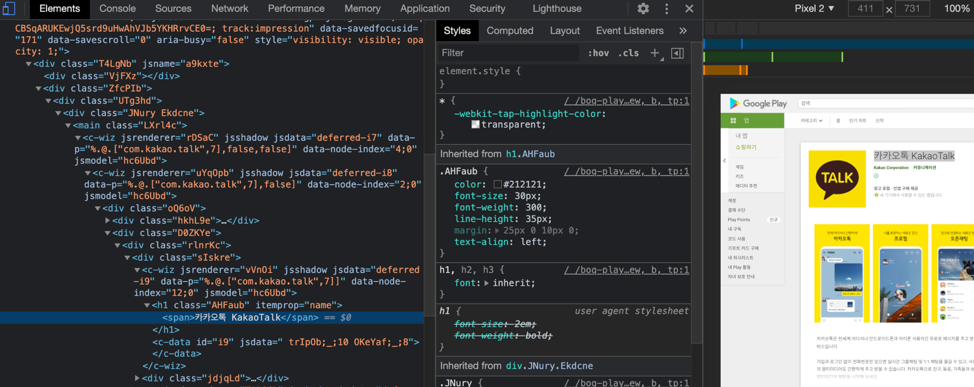Open the stylesheet link for the * rule
Screen dimensions: 974x387
pos(626,100)
